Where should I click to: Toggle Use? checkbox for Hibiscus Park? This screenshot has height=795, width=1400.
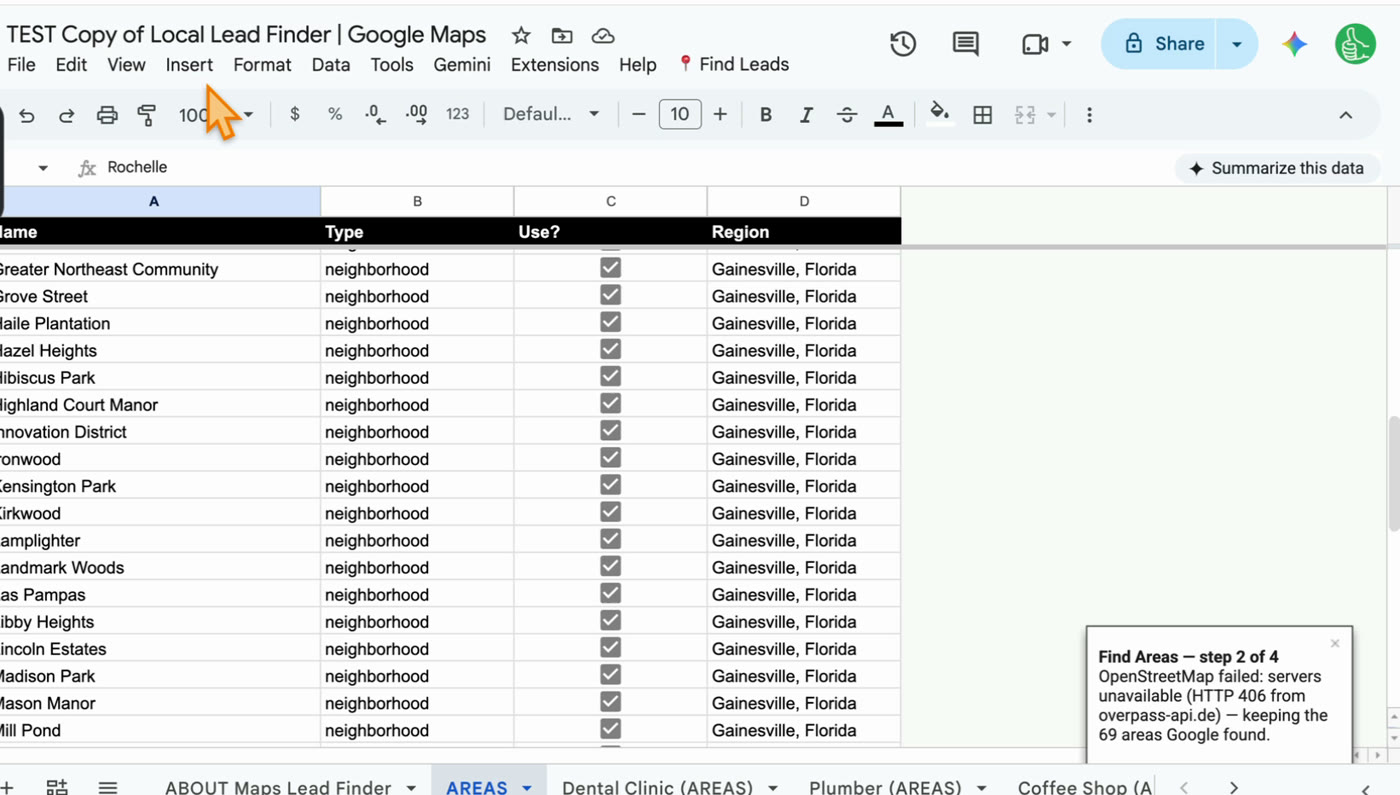tap(610, 376)
